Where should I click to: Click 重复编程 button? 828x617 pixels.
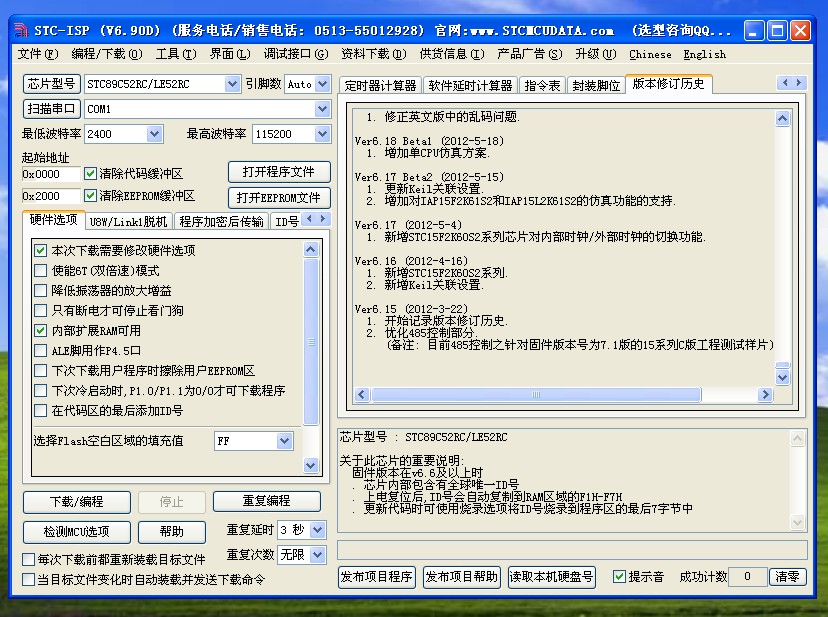coord(267,501)
